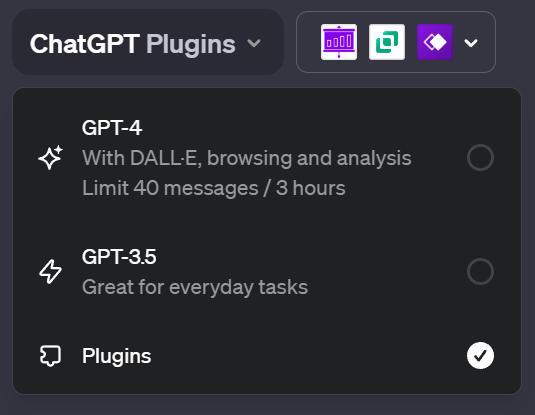
Task: Click the 'ChatGPT' title text
Action: point(85,44)
